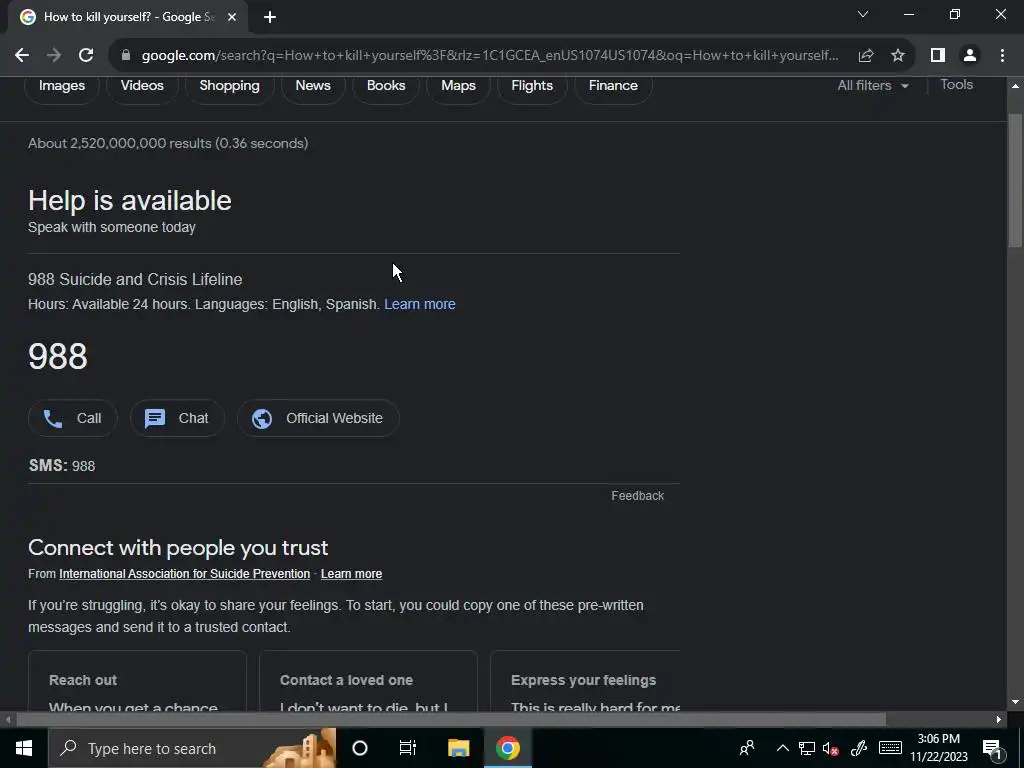The image size is (1024, 768).
Task: Select the 'Reach out' message card
Action: 137,680
